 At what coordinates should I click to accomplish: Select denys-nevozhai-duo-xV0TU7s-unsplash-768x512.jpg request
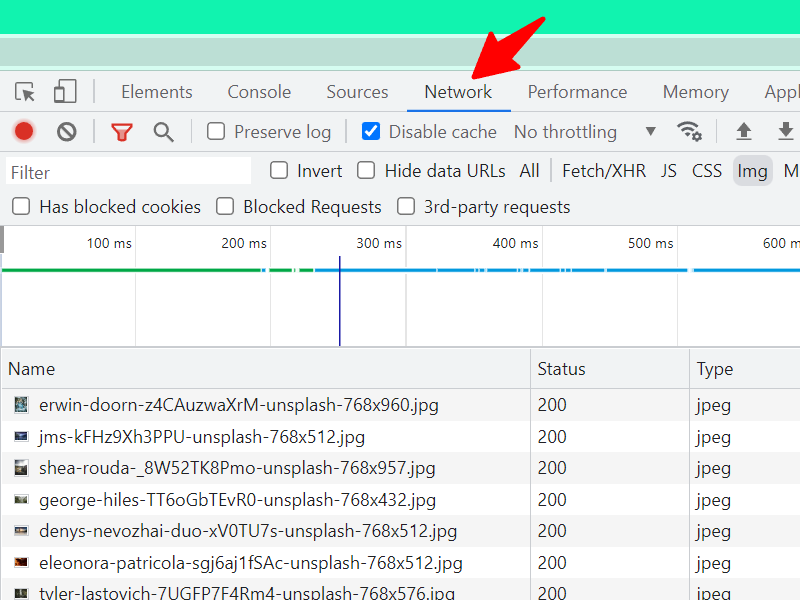coord(248,531)
